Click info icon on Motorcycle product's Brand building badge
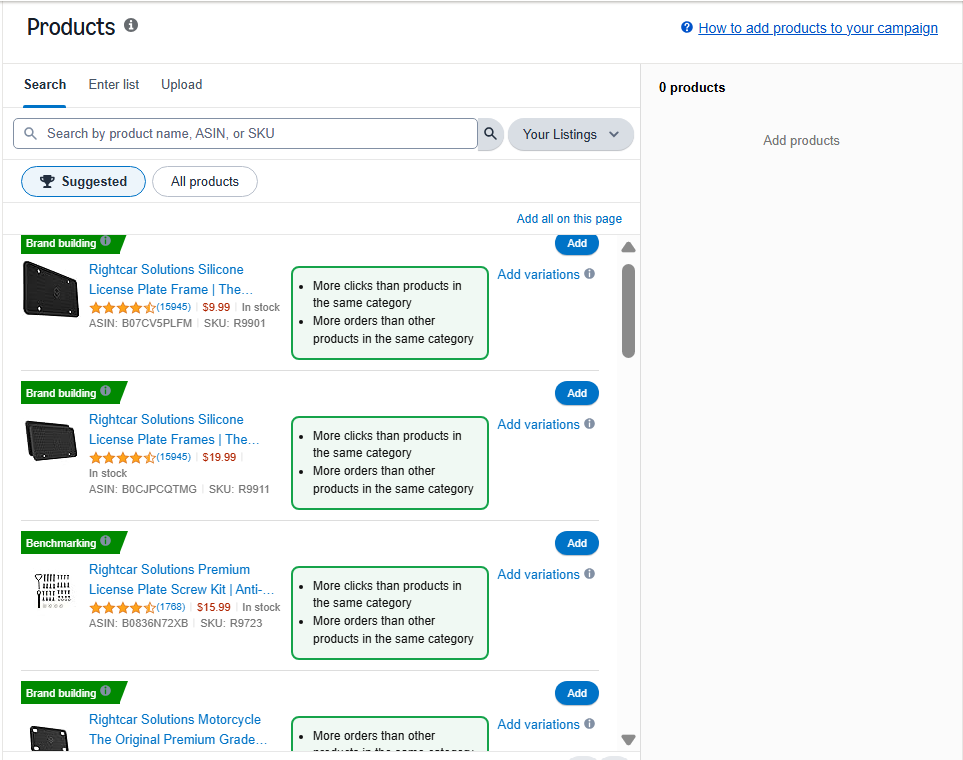This screenshot has height=760, width=963. tap(106, 691)
